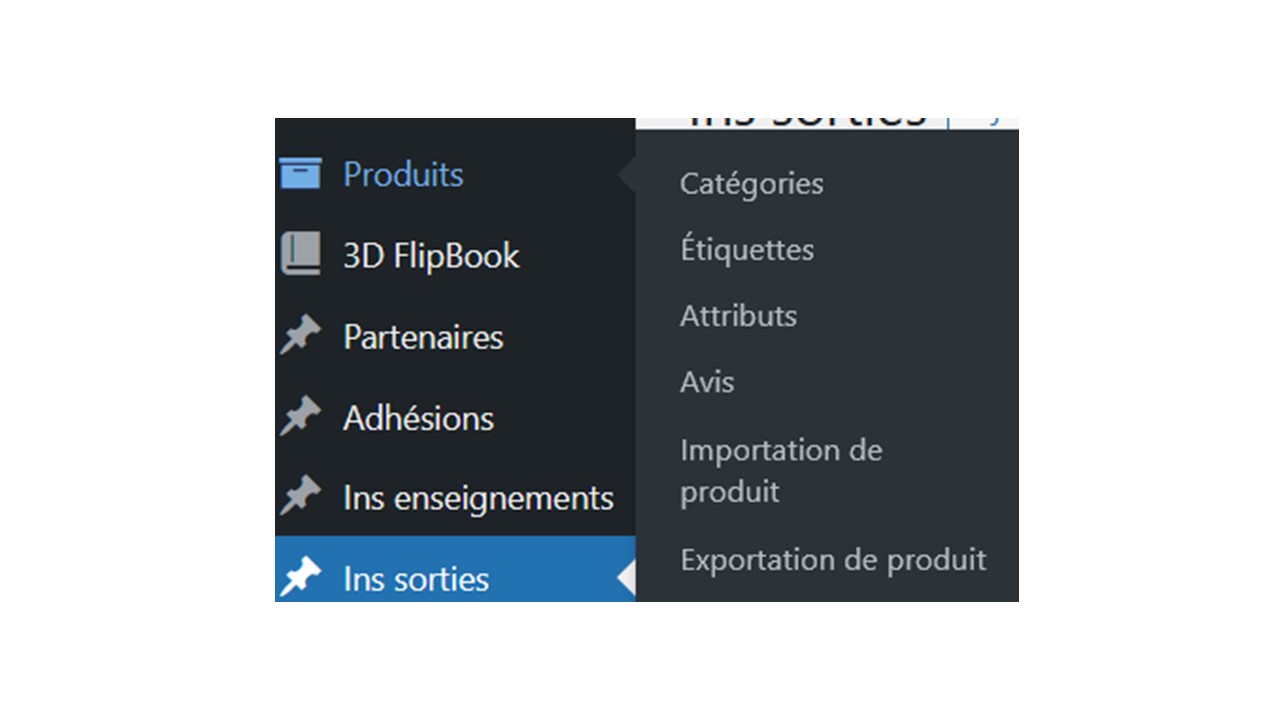The height and width of the screenshot is (720, 1280).
Task: Open the Adhésions section
Action: 418,417
